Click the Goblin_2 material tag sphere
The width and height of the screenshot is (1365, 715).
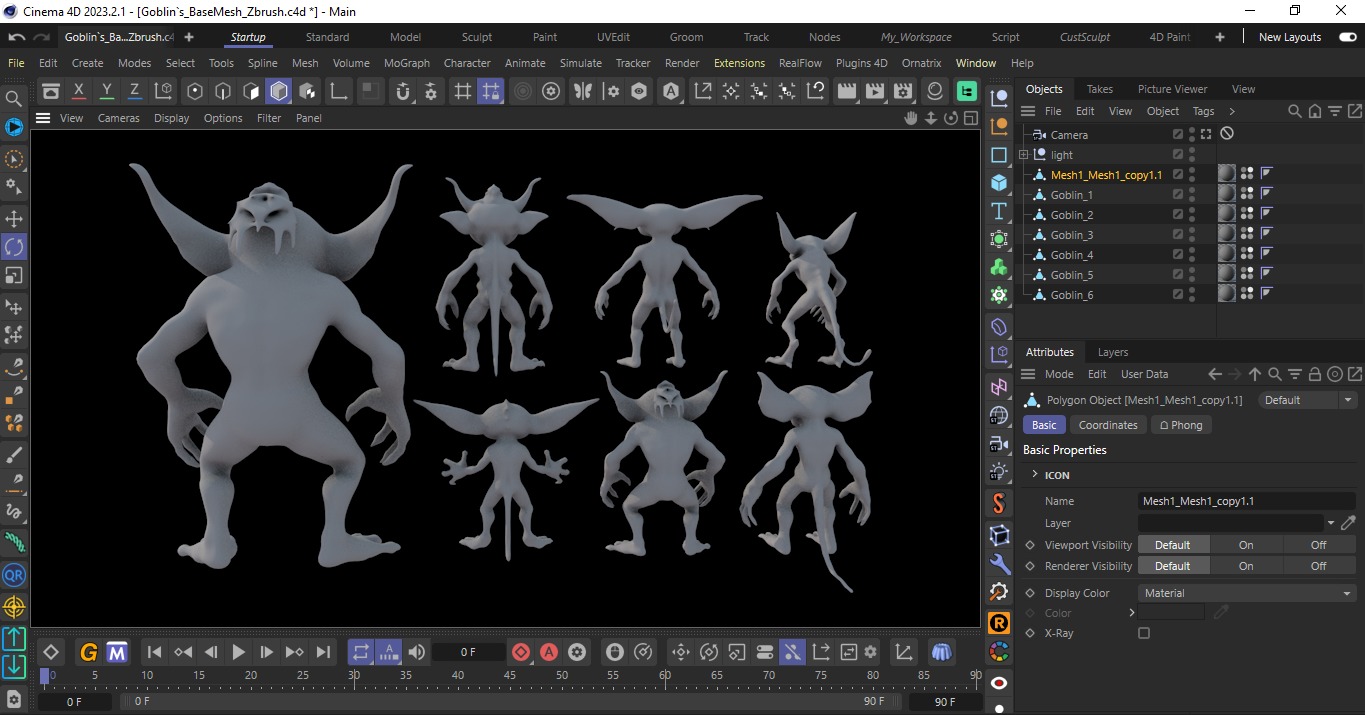click(1227, 215)
